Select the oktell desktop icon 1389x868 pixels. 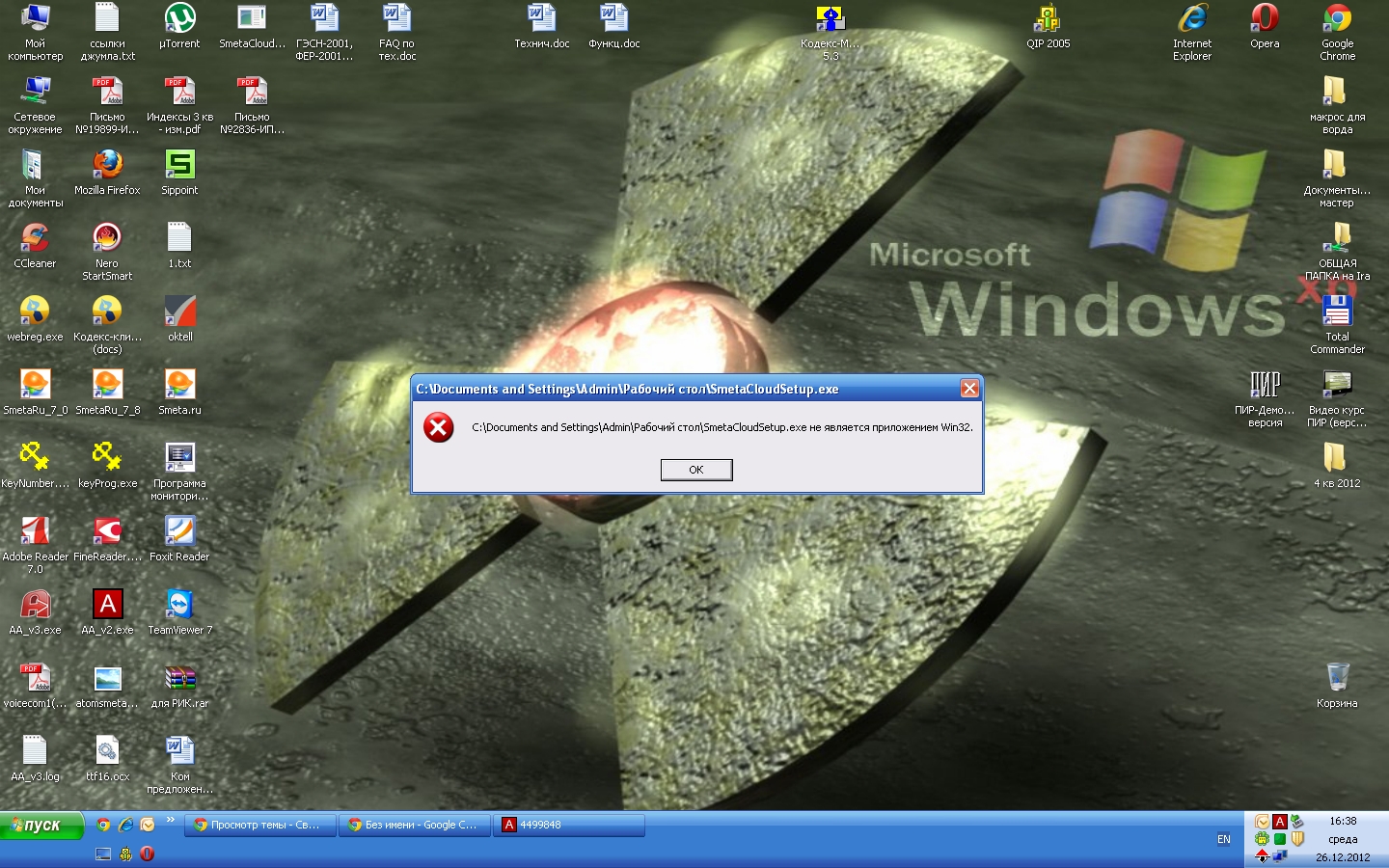[179, 319]
